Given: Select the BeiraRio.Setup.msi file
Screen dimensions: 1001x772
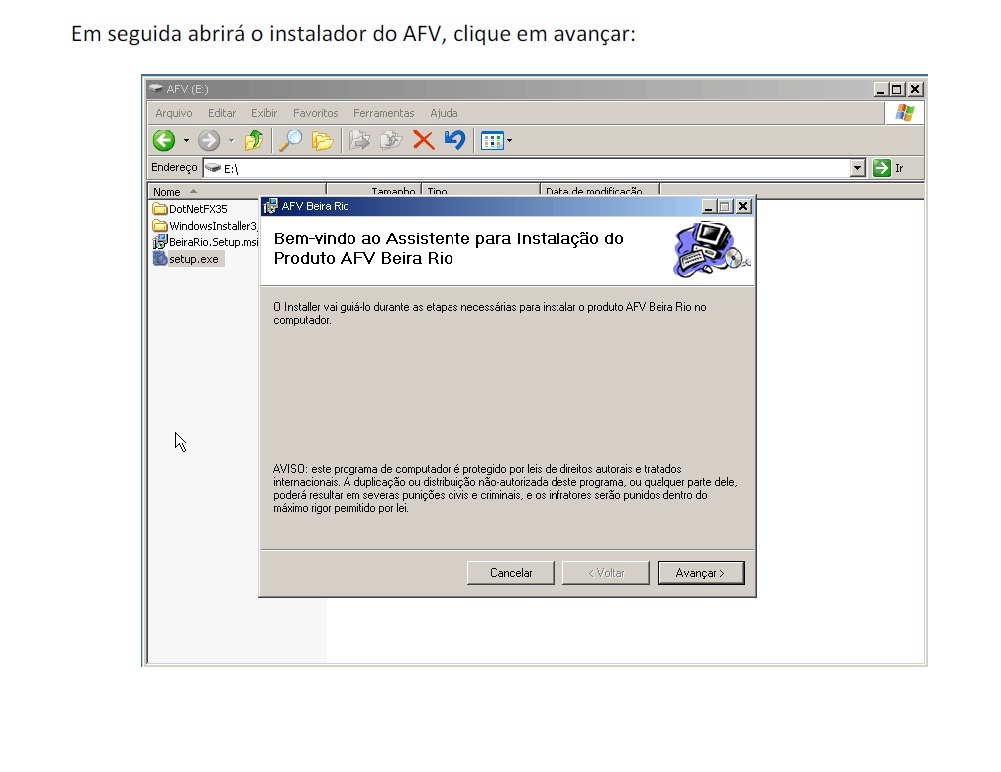Looking at the screenshot, I should tap(206, 242).
